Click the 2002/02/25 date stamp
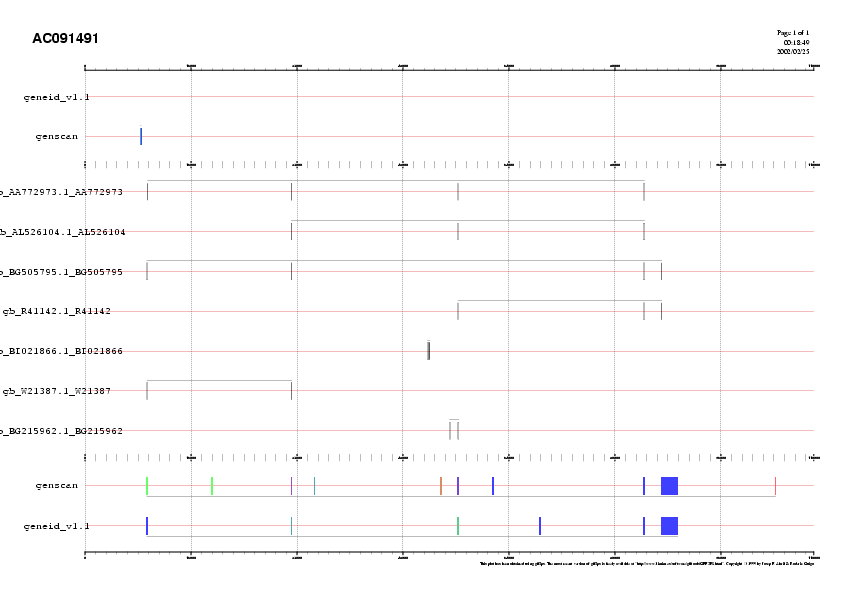The height and width of the screenshot is (595, 842). coord(793,51)
